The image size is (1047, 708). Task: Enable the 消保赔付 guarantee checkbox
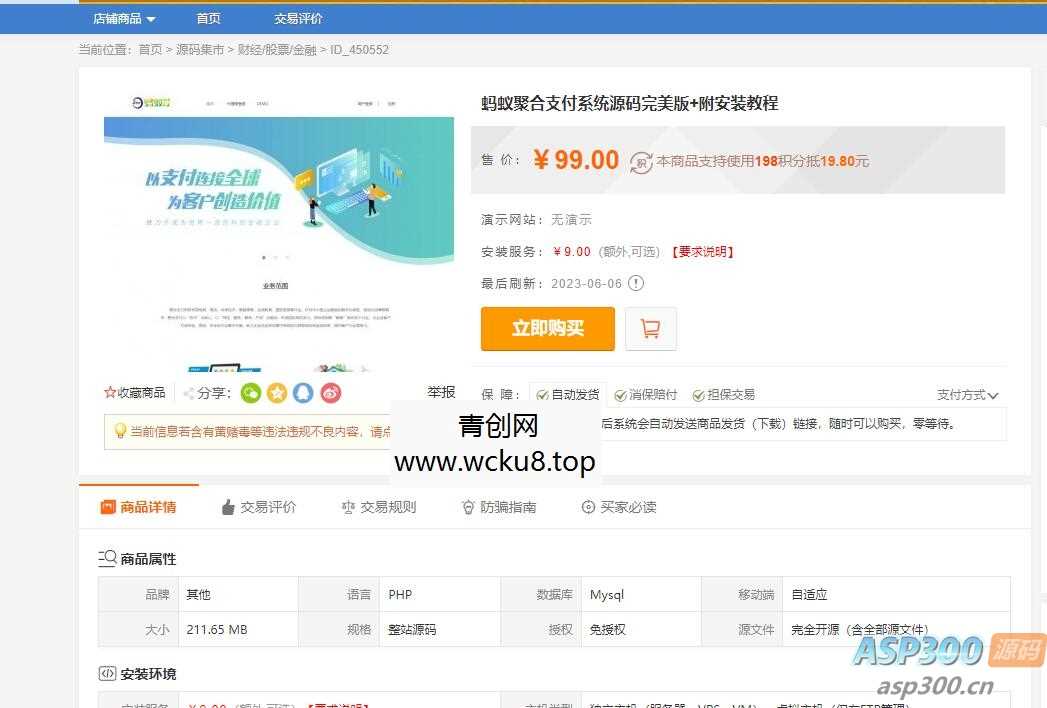point(619,395)
